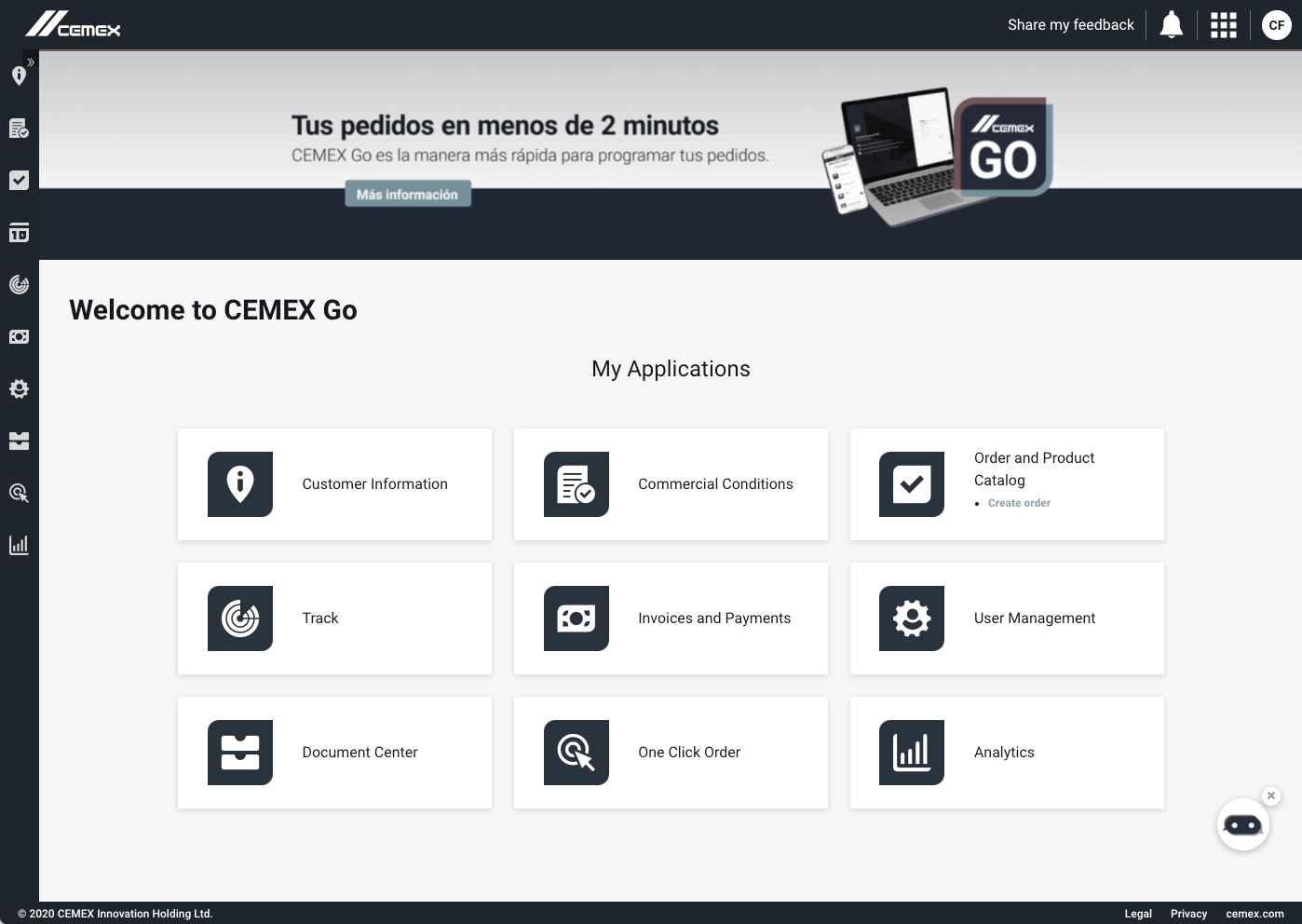
Task: Dismiss the chatbot with its close button
Action: click(1271, 795)
